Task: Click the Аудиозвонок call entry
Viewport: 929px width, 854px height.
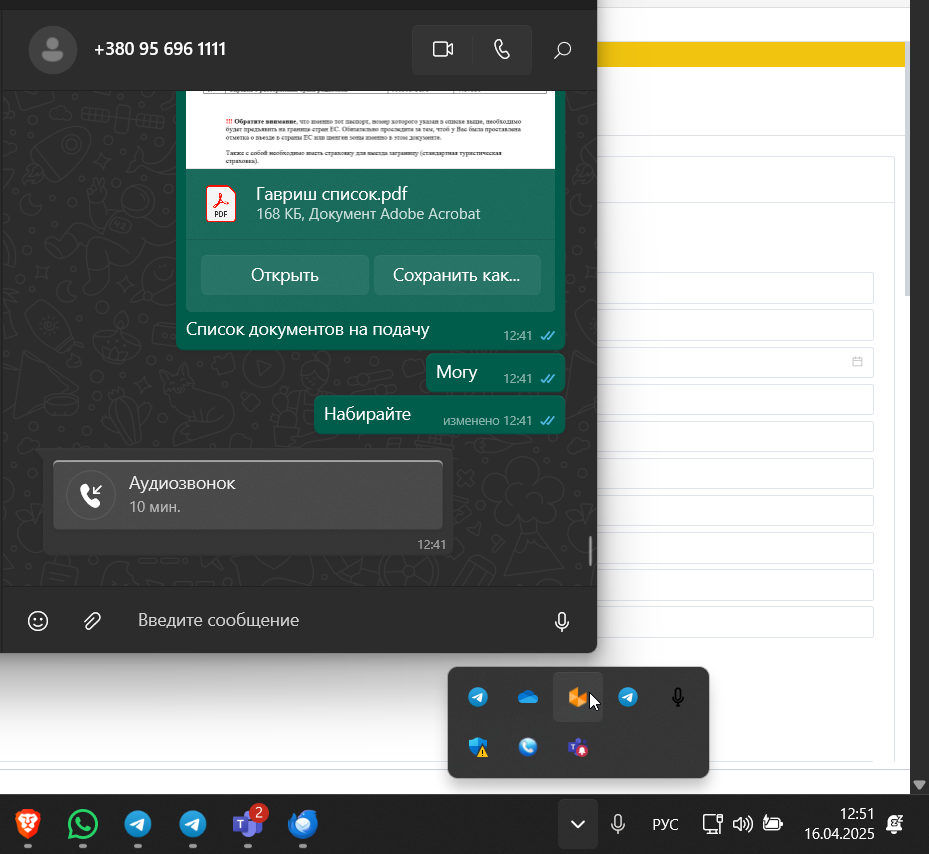Action: (248, 495)
